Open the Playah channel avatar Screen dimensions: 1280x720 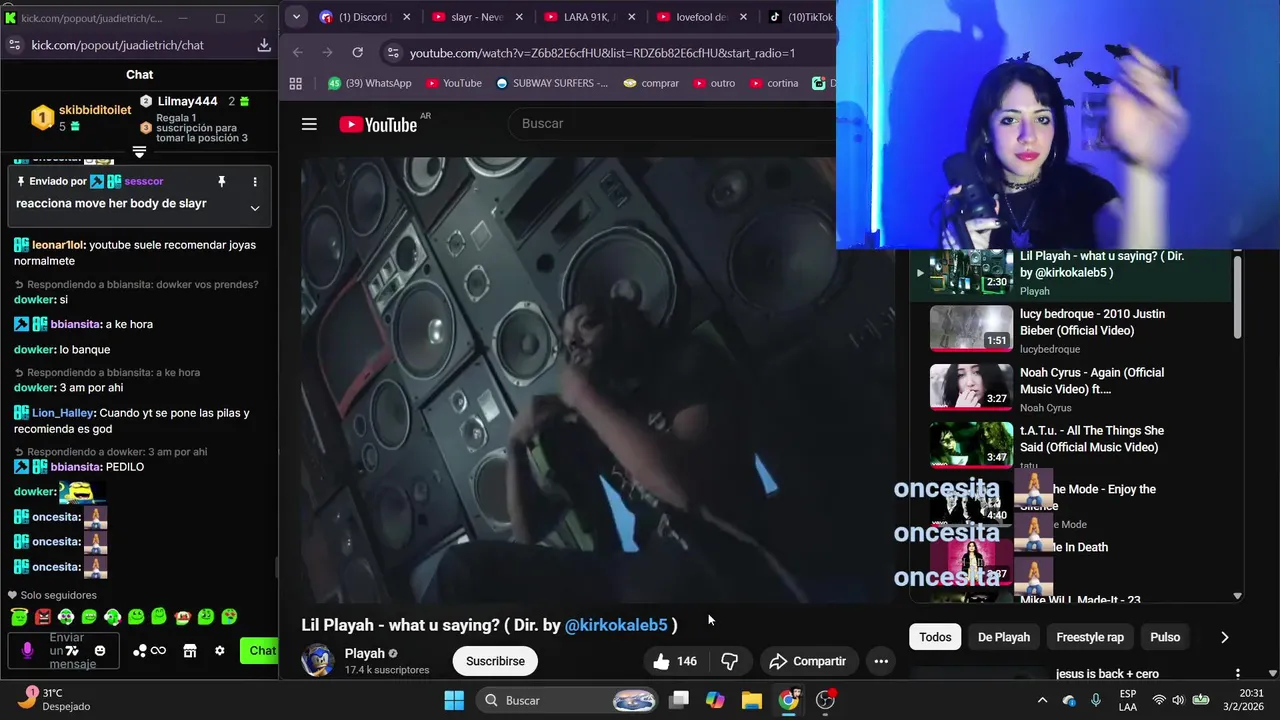point(317,660)
